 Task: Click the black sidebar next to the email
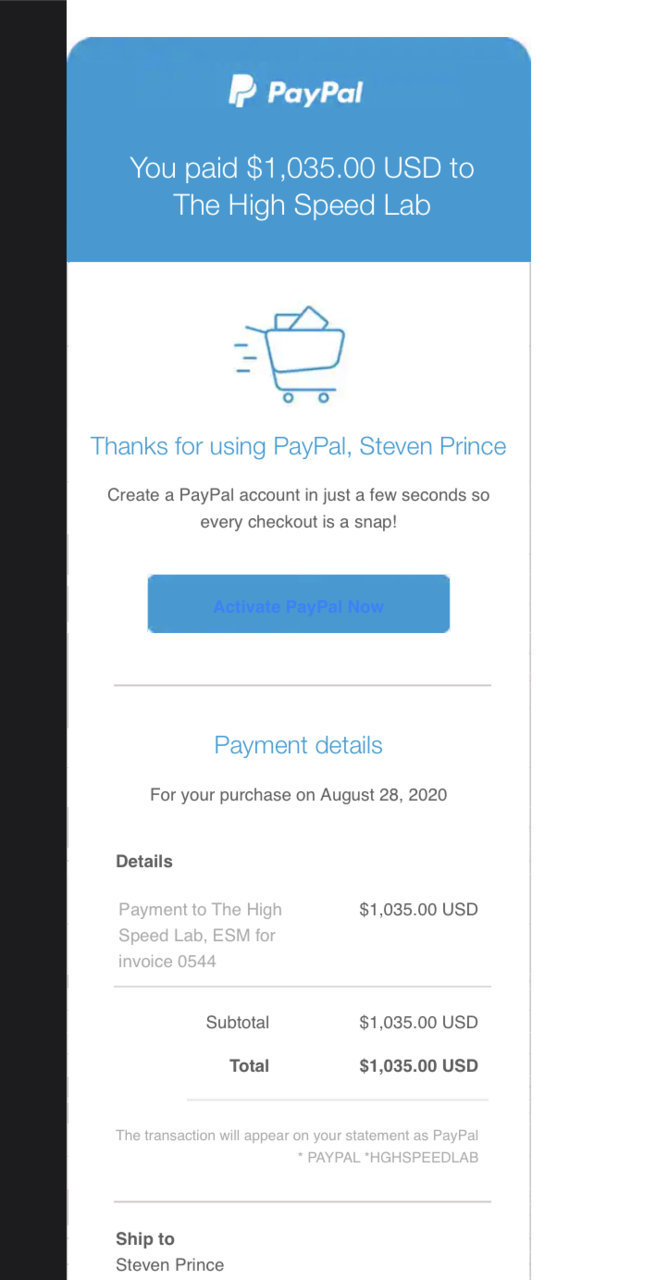[33, 640]
